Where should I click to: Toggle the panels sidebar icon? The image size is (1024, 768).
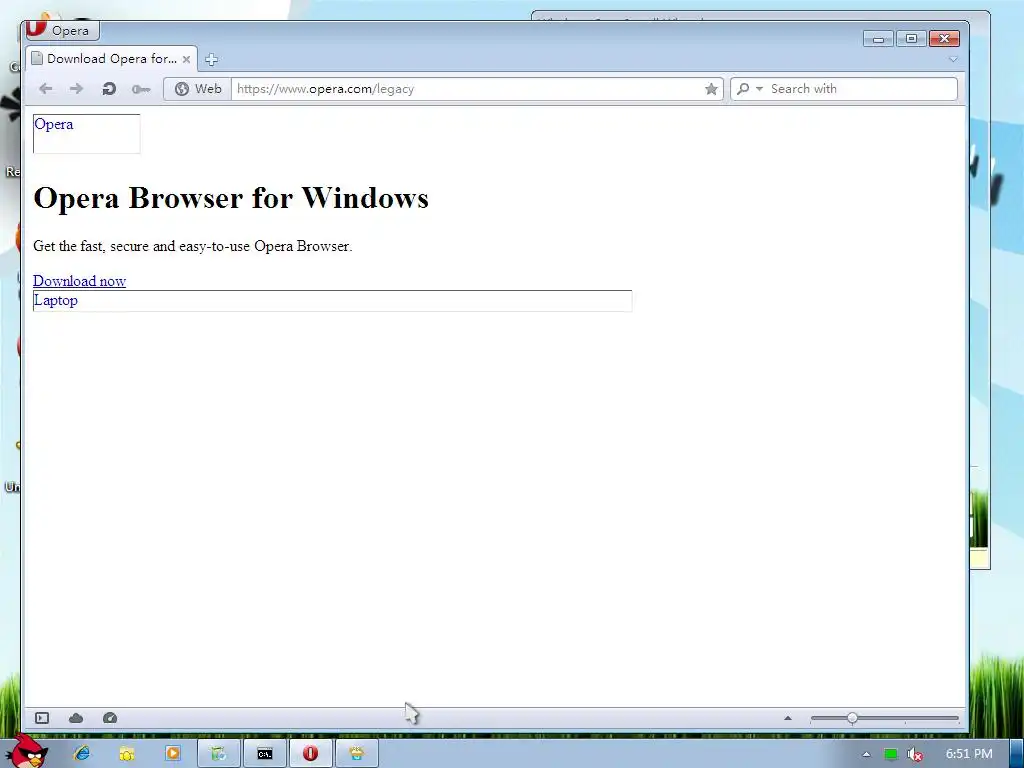pyautogui.click(x=42, y=718)
